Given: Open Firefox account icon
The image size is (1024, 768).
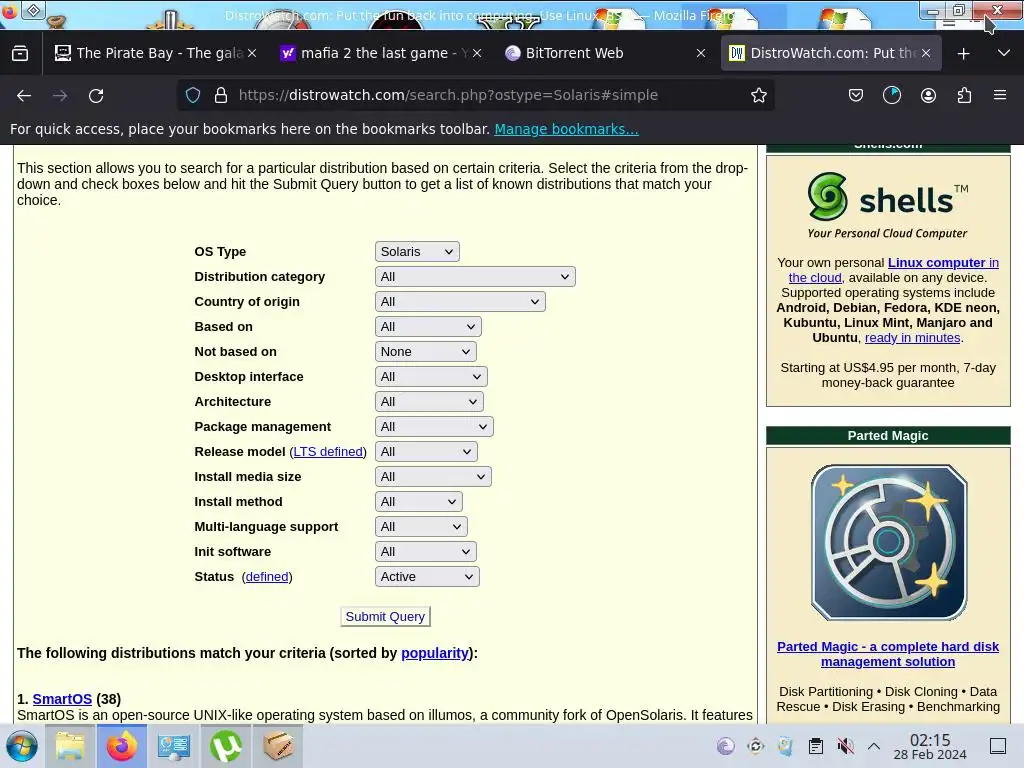Looking at the screenshot, I should [928, 95].
